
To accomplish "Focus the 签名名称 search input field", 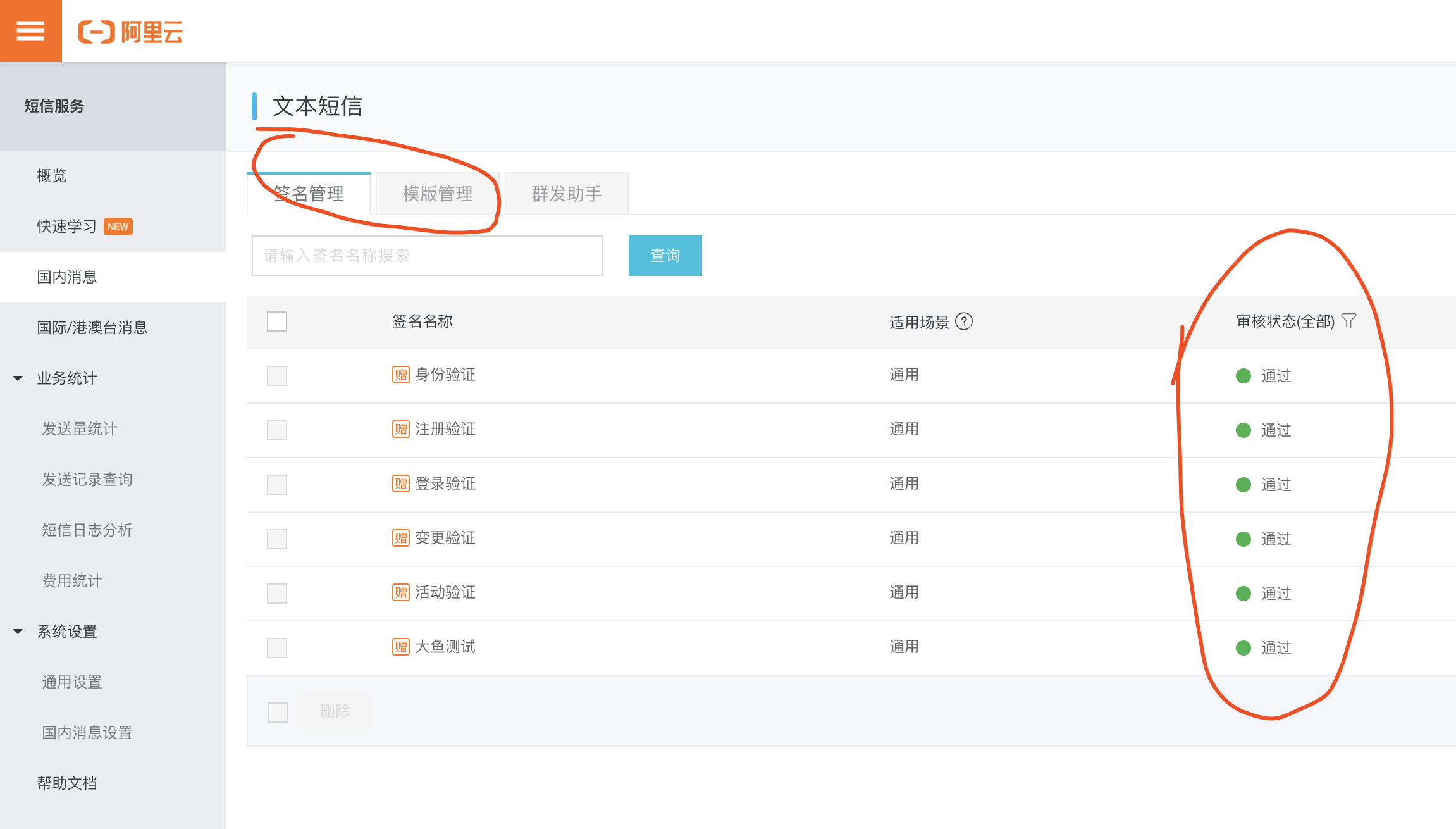I will coord(427,256).
